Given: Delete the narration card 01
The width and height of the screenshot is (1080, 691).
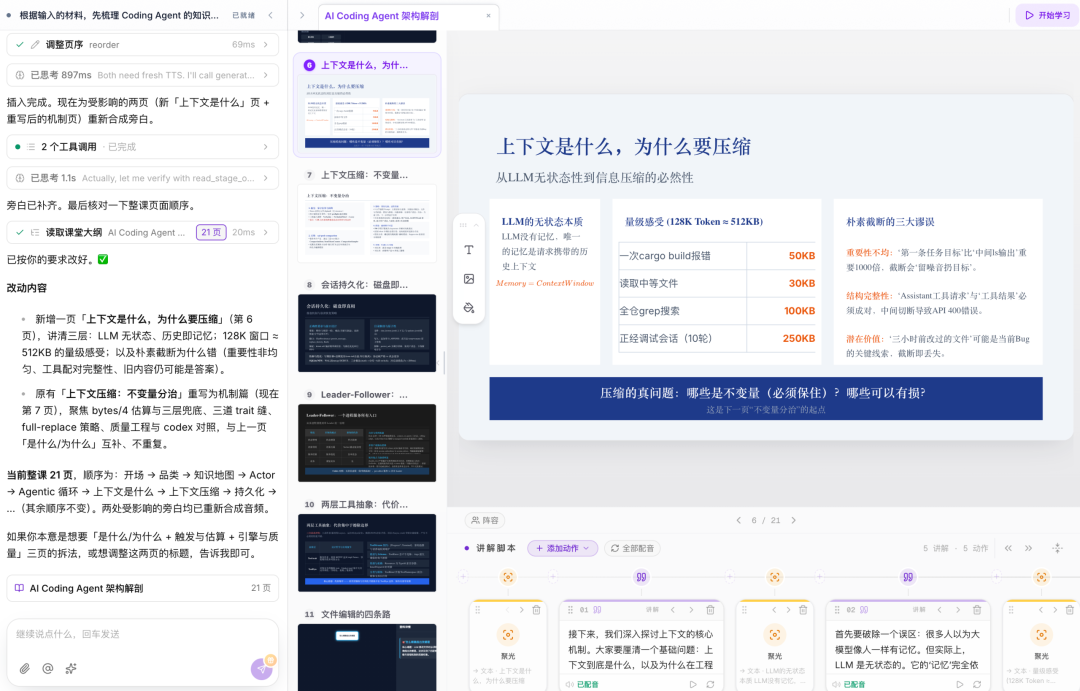Looking at the screenshot, I should [x=710, y=610].
